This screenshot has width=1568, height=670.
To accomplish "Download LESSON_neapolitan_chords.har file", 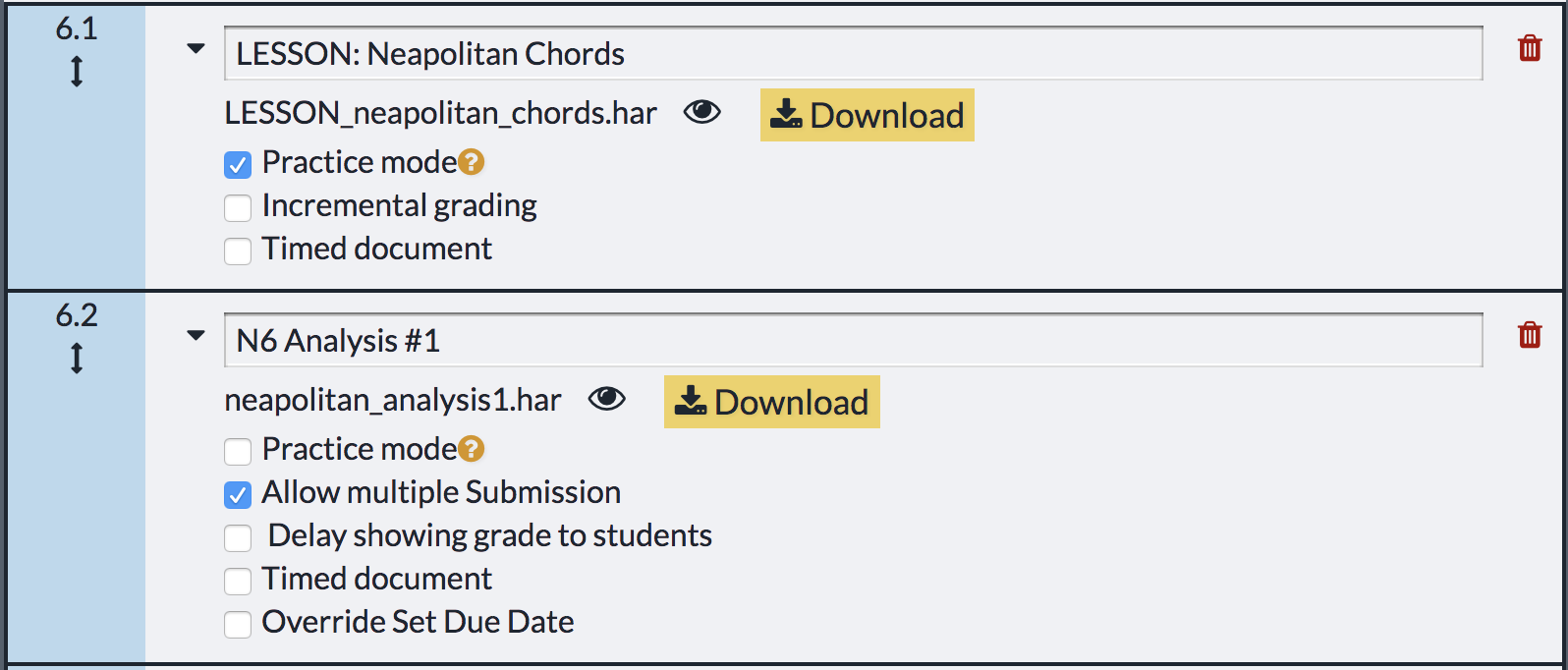I will point(867,115).
